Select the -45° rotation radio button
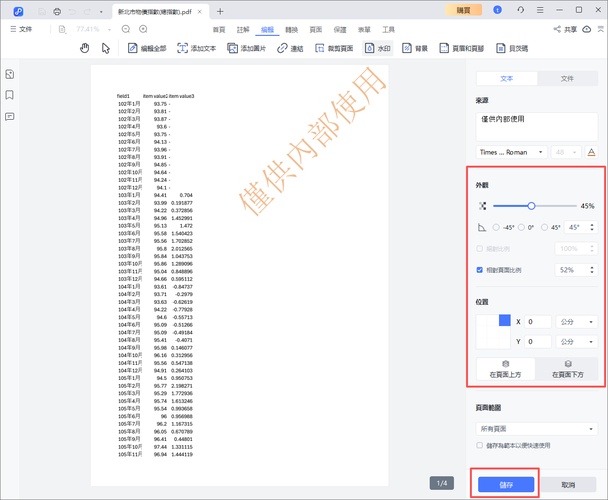The width and height of the screenshot is (608, 500). coord(497,227)
